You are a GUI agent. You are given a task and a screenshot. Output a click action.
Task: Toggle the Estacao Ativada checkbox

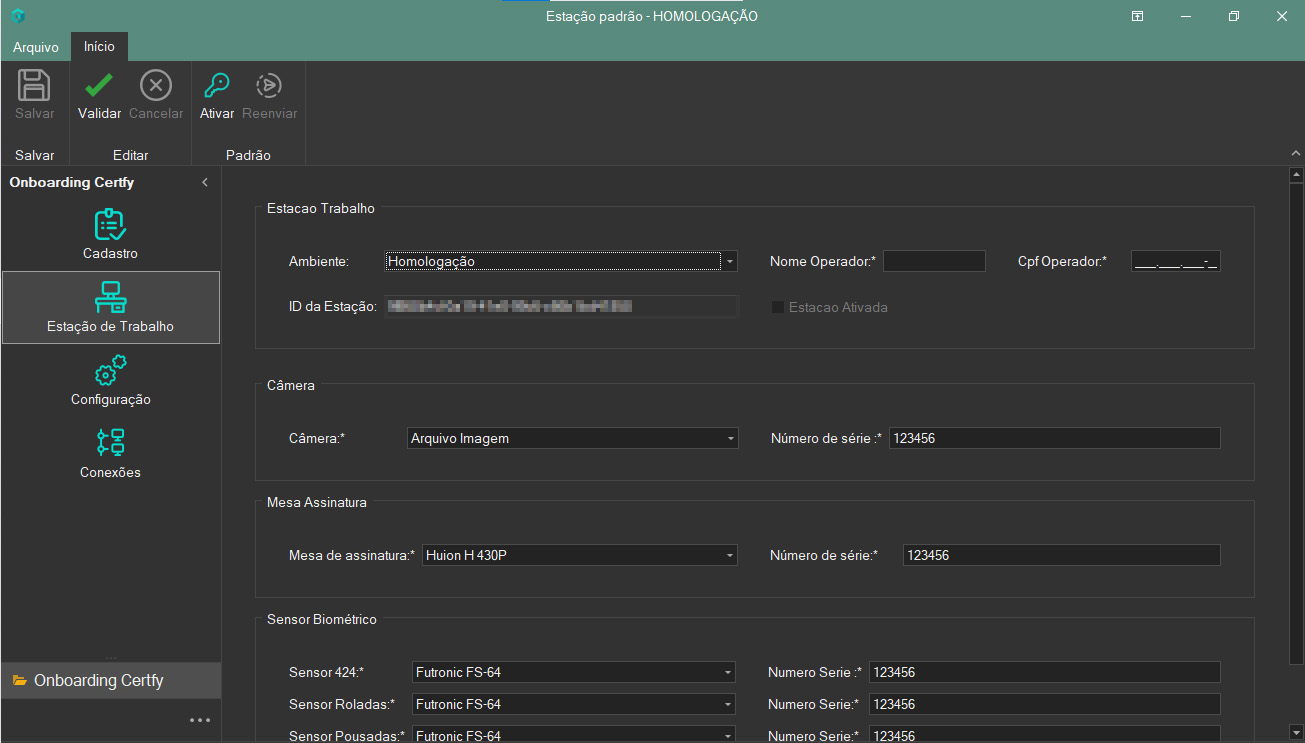[778, 308]
